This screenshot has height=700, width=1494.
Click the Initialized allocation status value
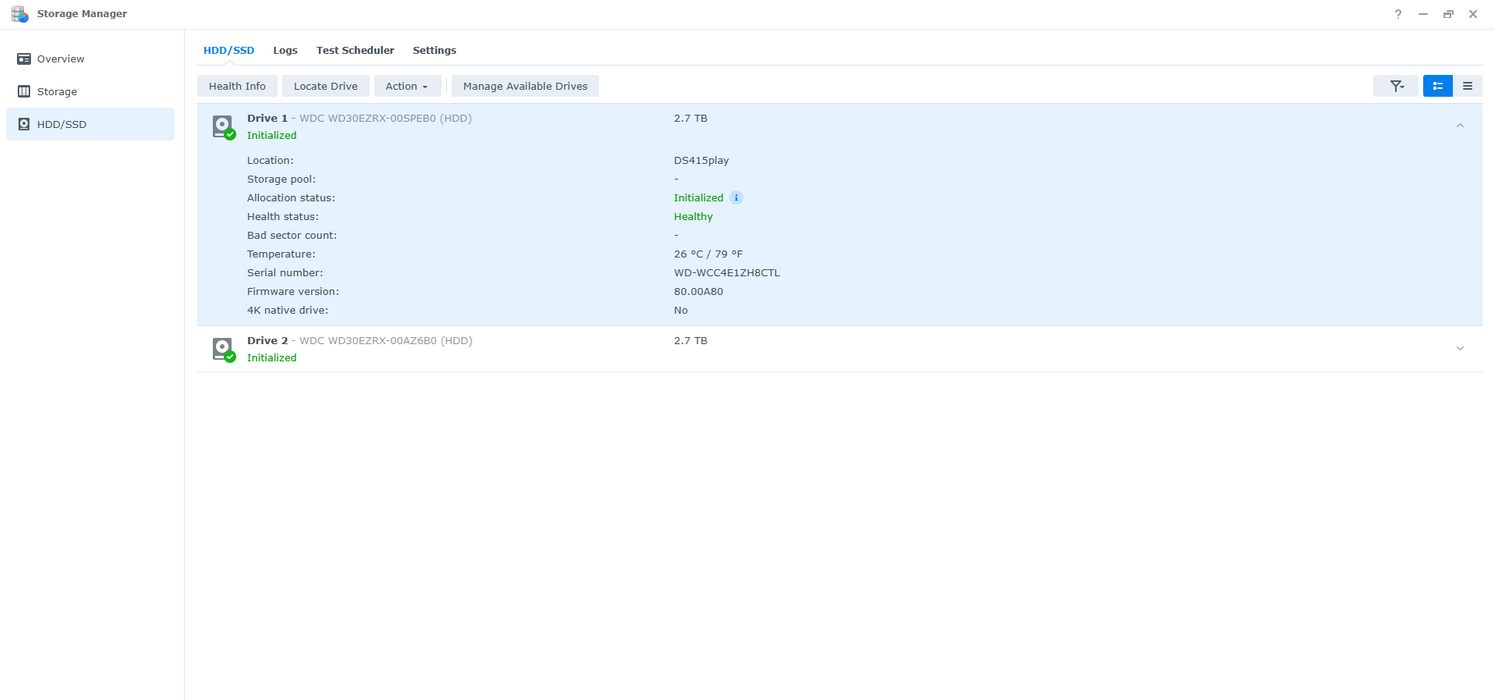coord(698,198)
